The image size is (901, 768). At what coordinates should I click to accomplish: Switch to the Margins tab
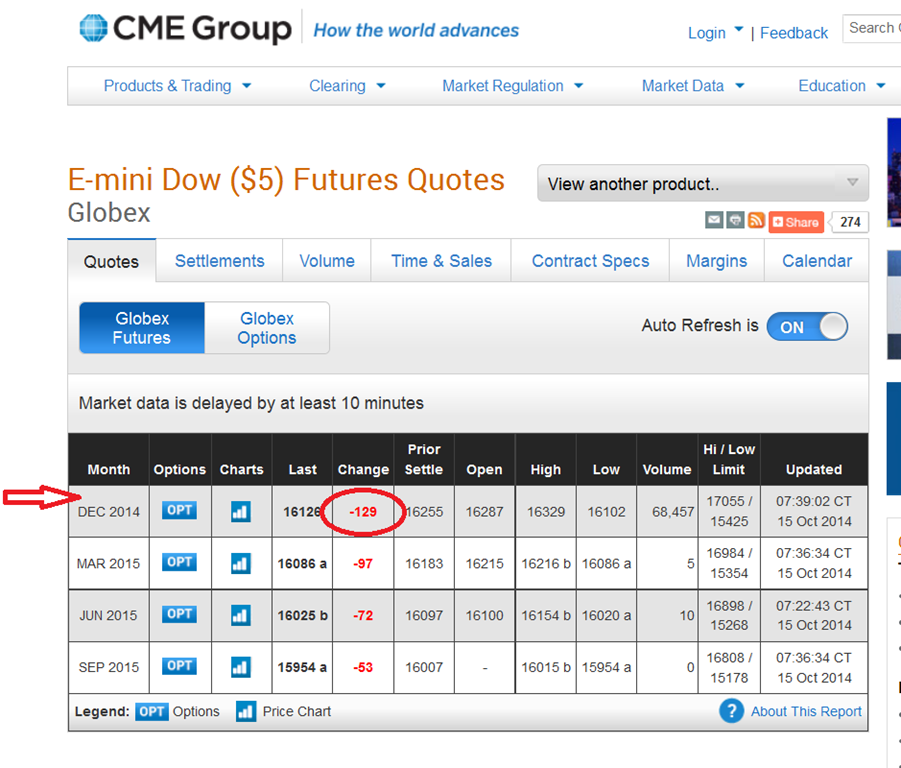point(717,261)
